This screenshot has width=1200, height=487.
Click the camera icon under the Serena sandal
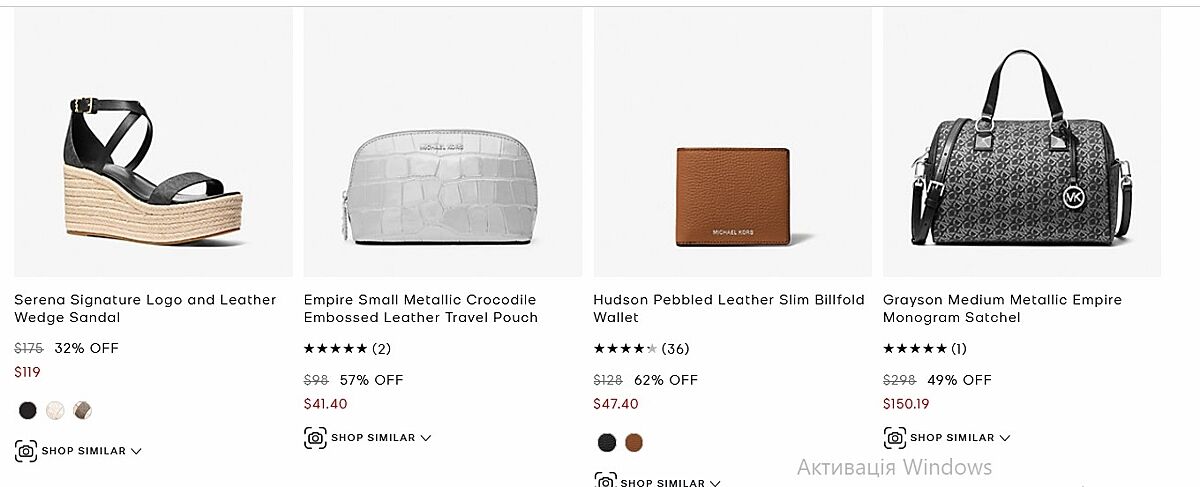[26, 451]
